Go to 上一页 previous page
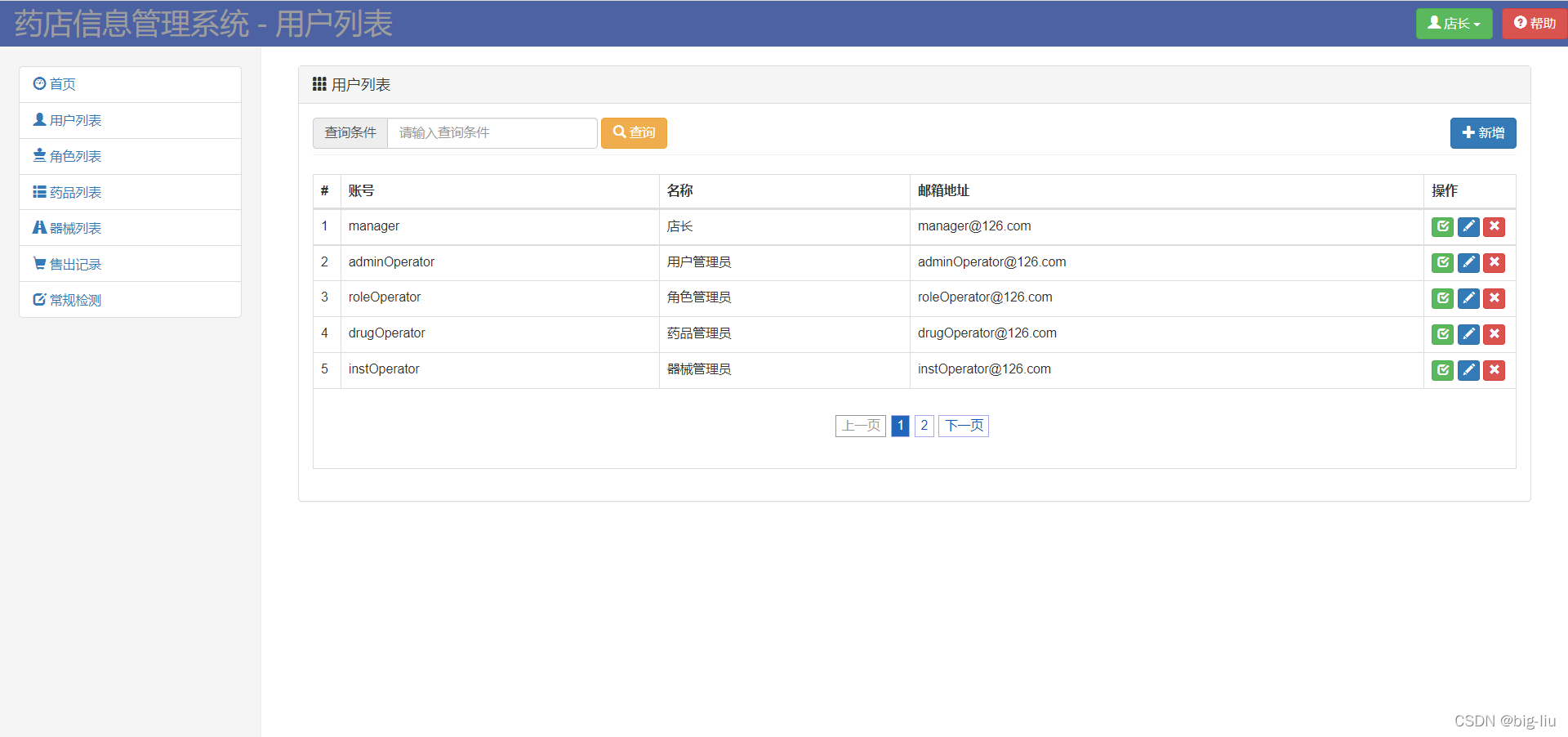 (861, 426)
